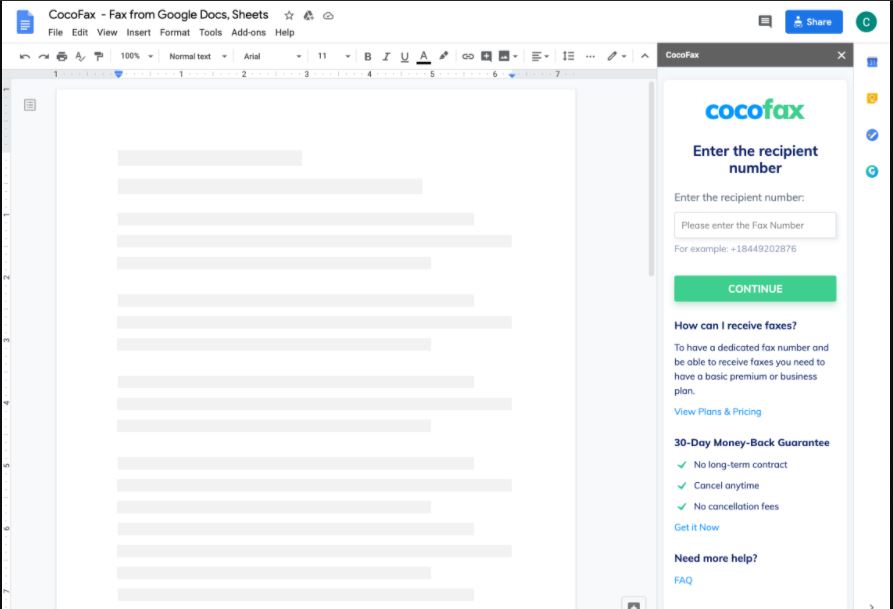Click the green CONTINUE button
The height and width of the screenshot is (609, 893).
pyautogui.click(x=755, y=289)
